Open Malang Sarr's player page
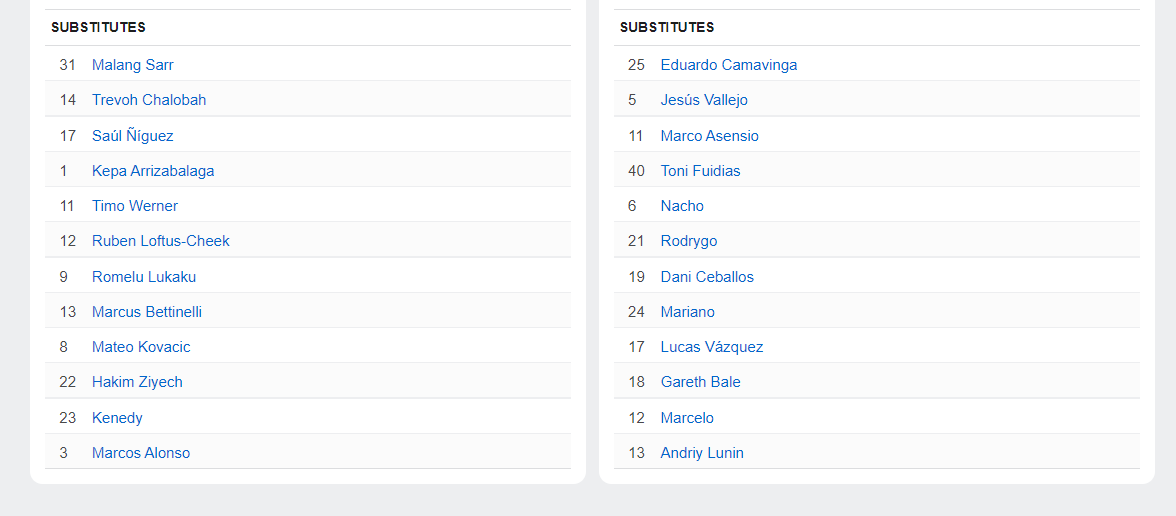Screen dimensions: 1176x516 pos(133,65)
